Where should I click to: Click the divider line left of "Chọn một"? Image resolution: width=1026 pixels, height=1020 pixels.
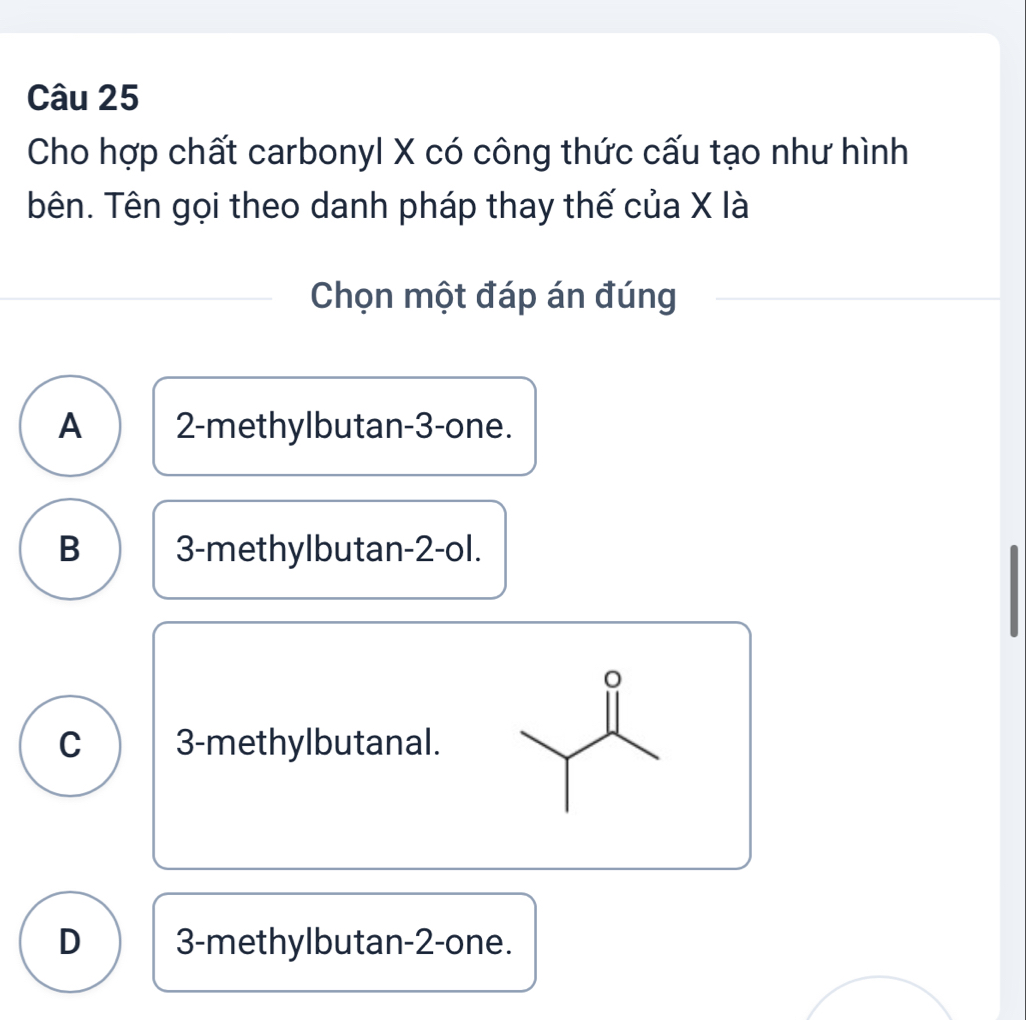pyautogui.click(x=140, y=297)
